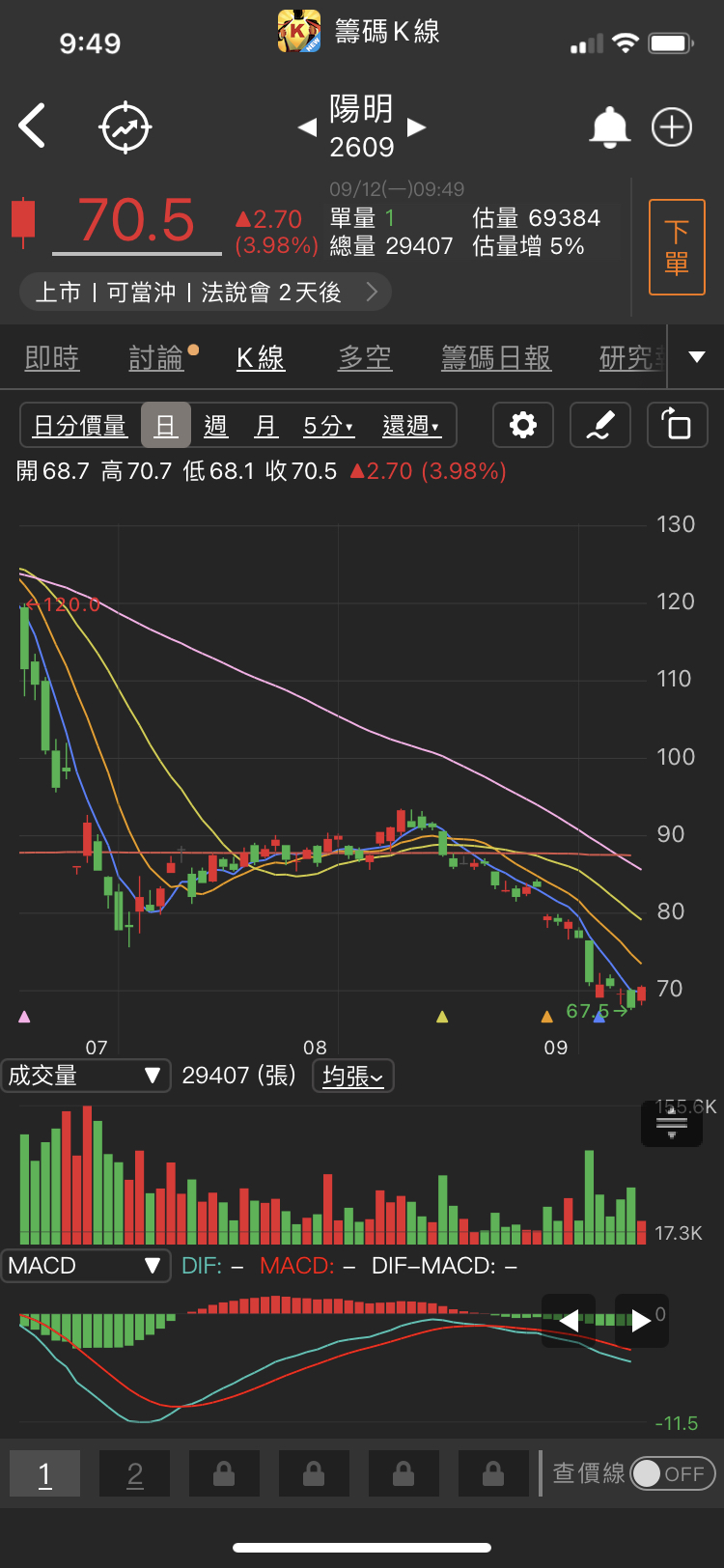Expand the 成交量 indicator dropdown
Screen dimensions: 724x1568
85,1076
